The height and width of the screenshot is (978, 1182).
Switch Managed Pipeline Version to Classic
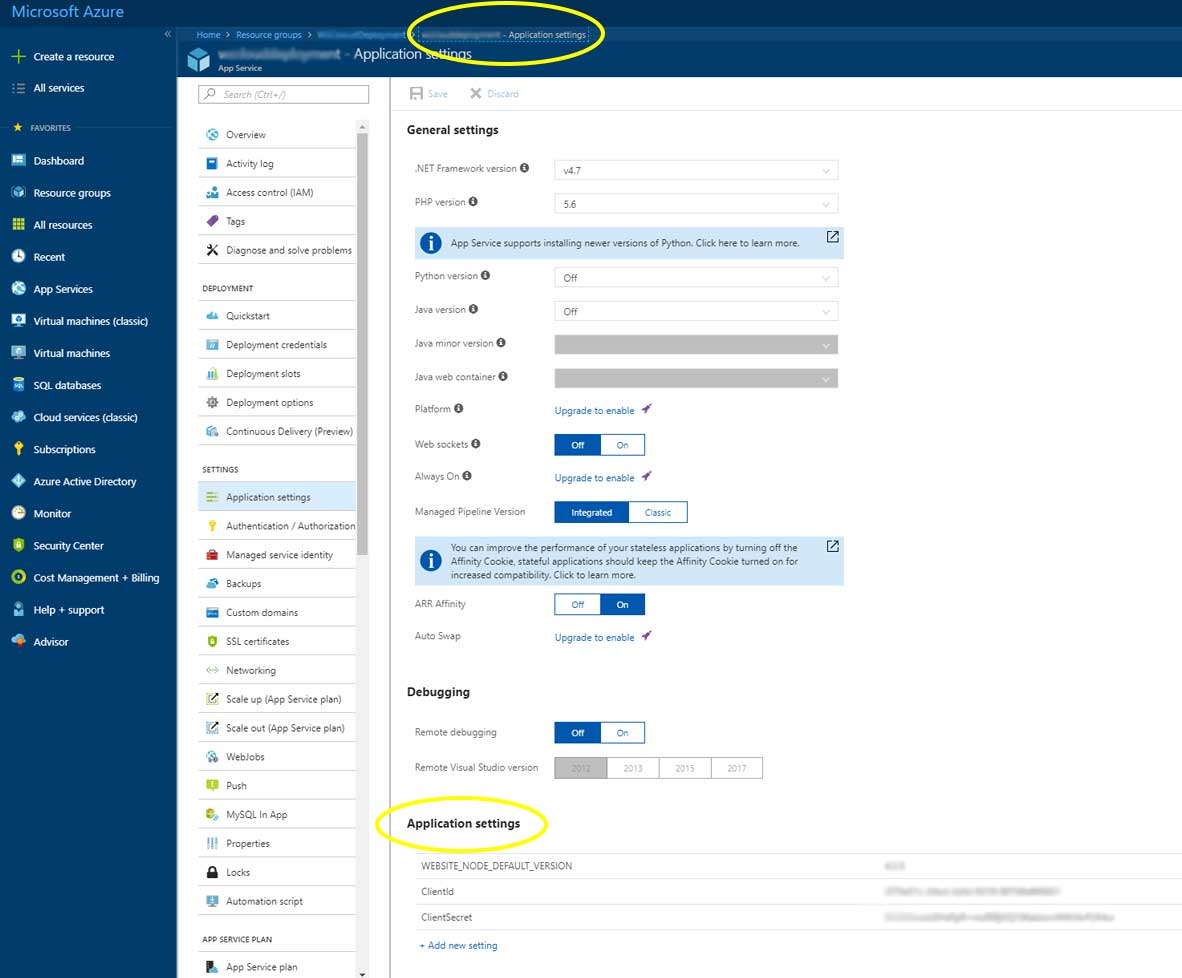click(657, 513)
